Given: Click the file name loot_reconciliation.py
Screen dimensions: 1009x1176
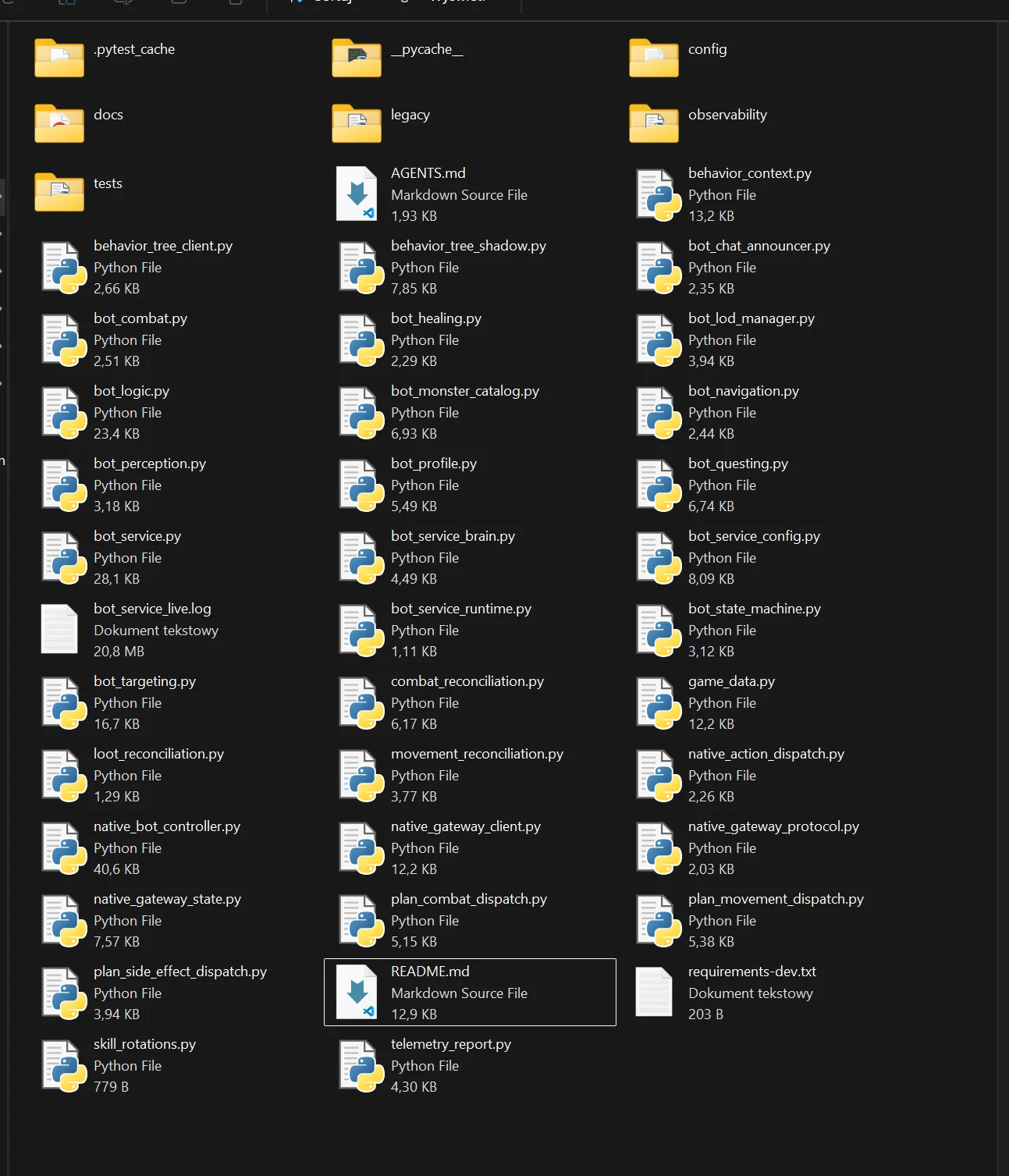Looking at the screenshot, I should click(x=158, y=754).
